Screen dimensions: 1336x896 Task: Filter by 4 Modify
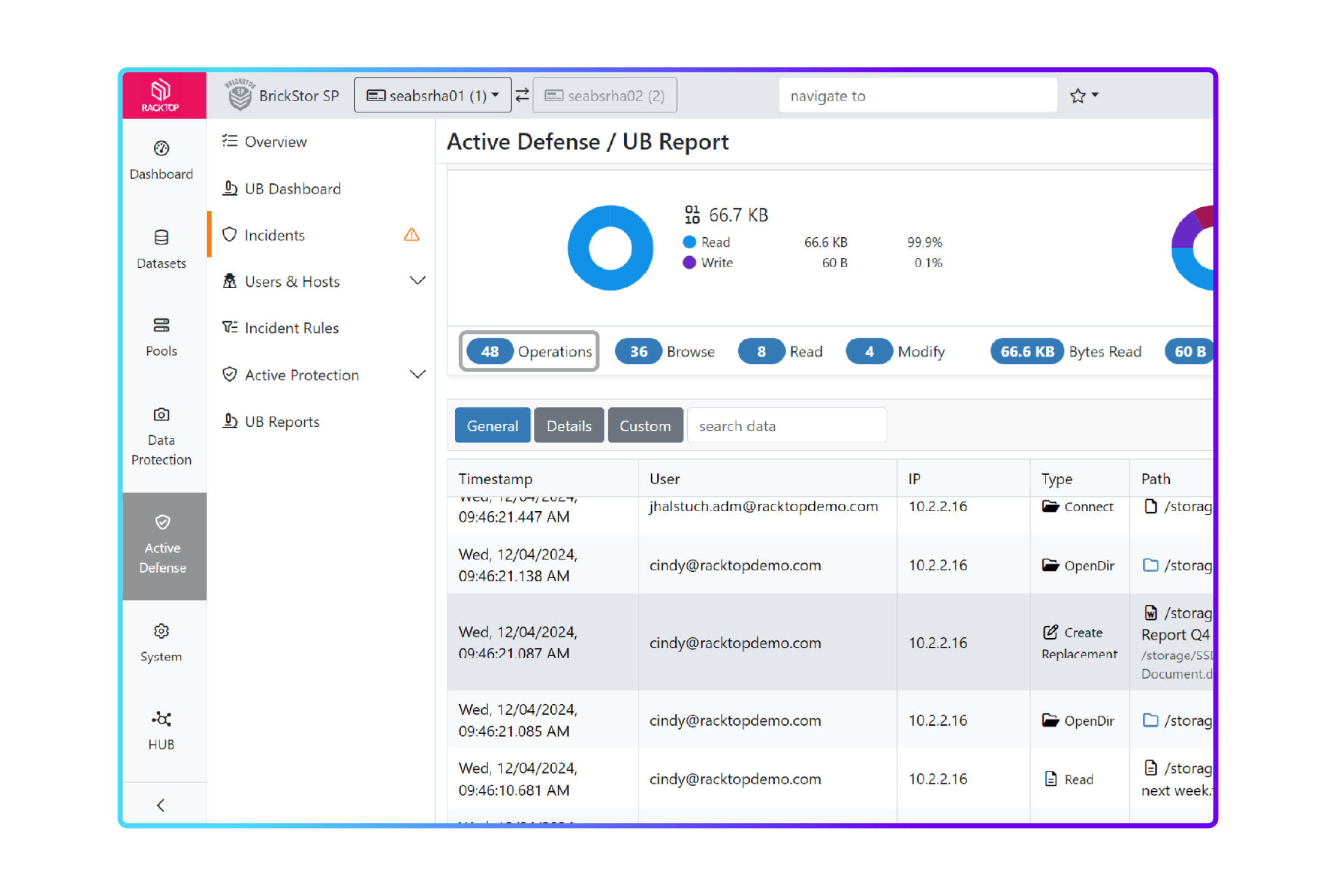coord(896,351)
